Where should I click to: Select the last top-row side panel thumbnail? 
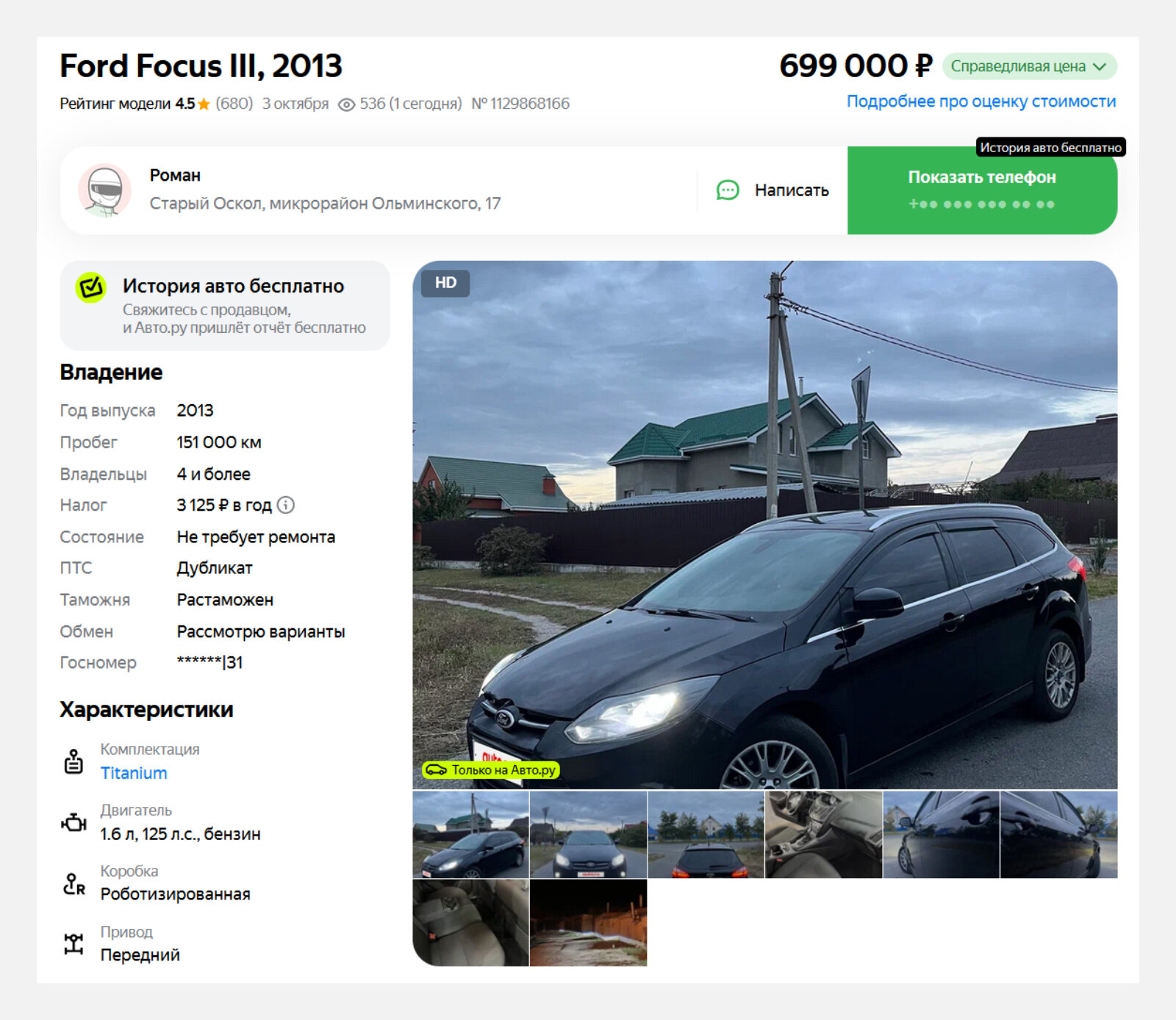click(1058, 835)
